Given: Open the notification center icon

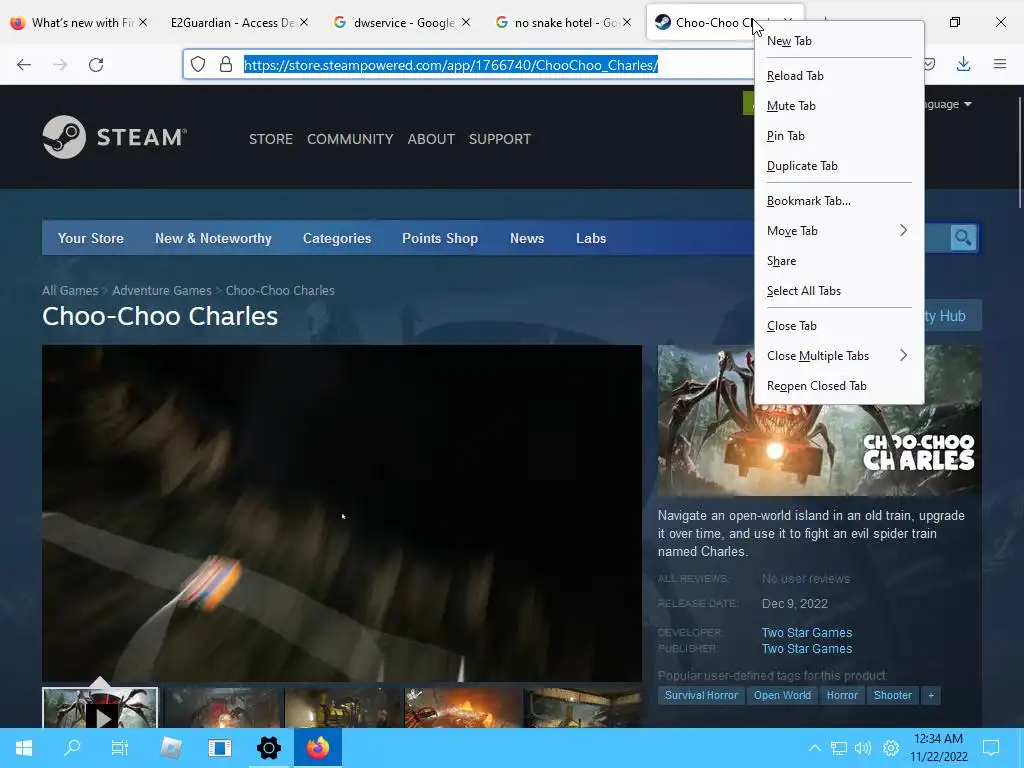Looking at the screenshot, I should (x=991, y=748).
